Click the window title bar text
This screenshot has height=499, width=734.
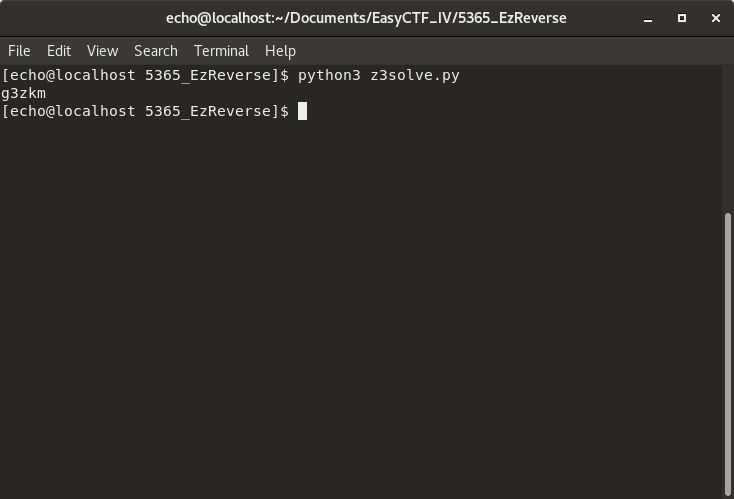point(366,18)
